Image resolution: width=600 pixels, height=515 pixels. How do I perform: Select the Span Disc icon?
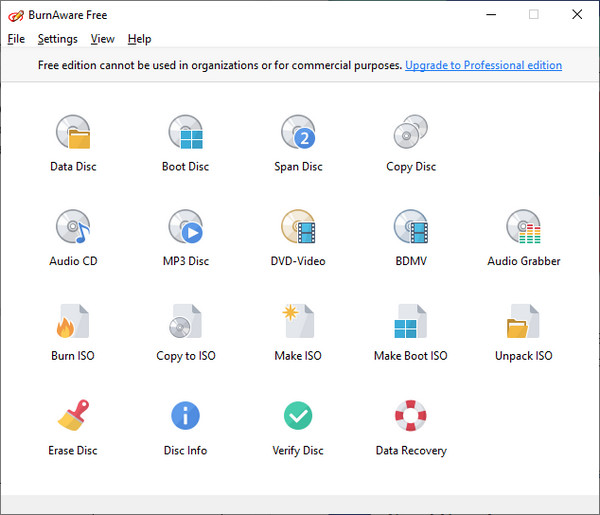point(298,132)
